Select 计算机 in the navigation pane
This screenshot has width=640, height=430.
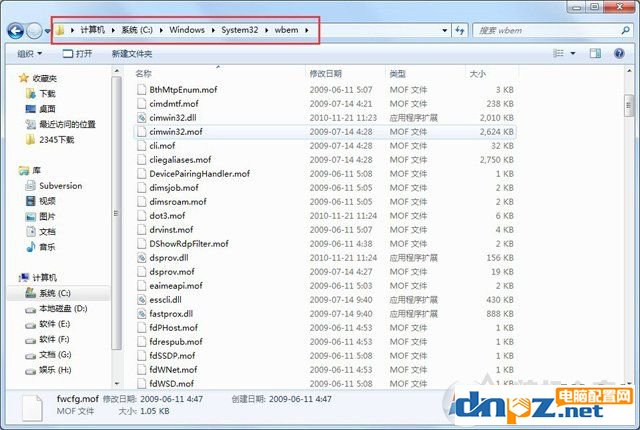tap(44, 277)
